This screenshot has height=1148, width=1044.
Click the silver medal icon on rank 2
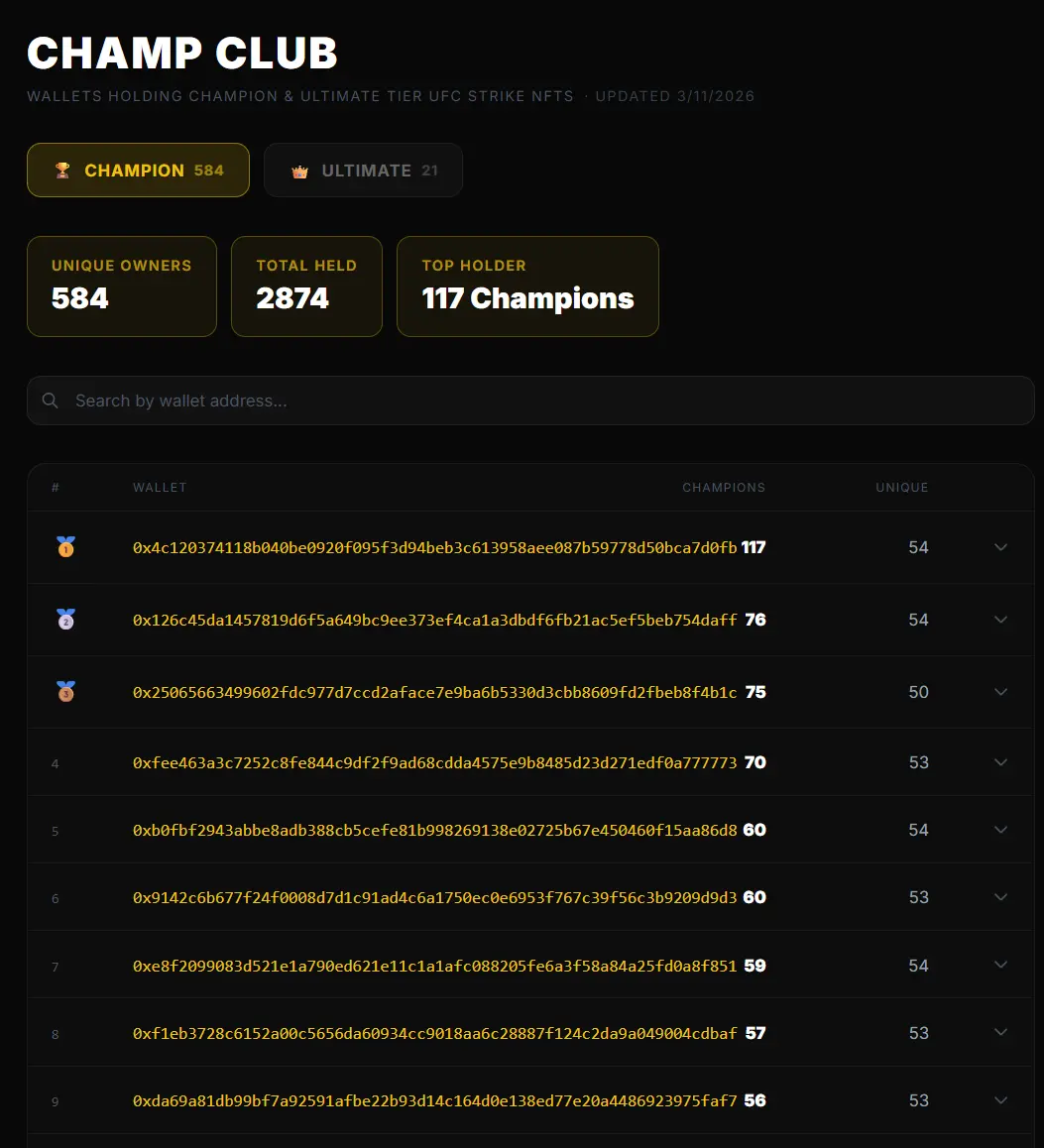tap(66, 619)
